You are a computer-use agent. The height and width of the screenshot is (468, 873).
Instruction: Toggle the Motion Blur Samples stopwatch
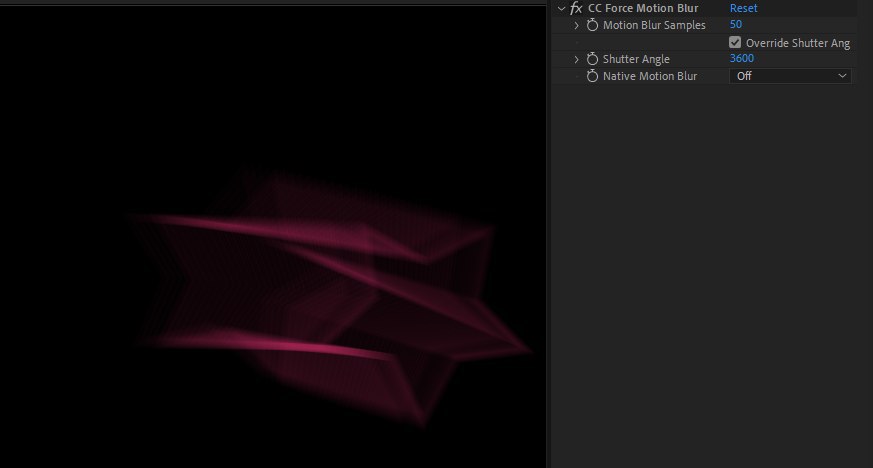[592, 25]
